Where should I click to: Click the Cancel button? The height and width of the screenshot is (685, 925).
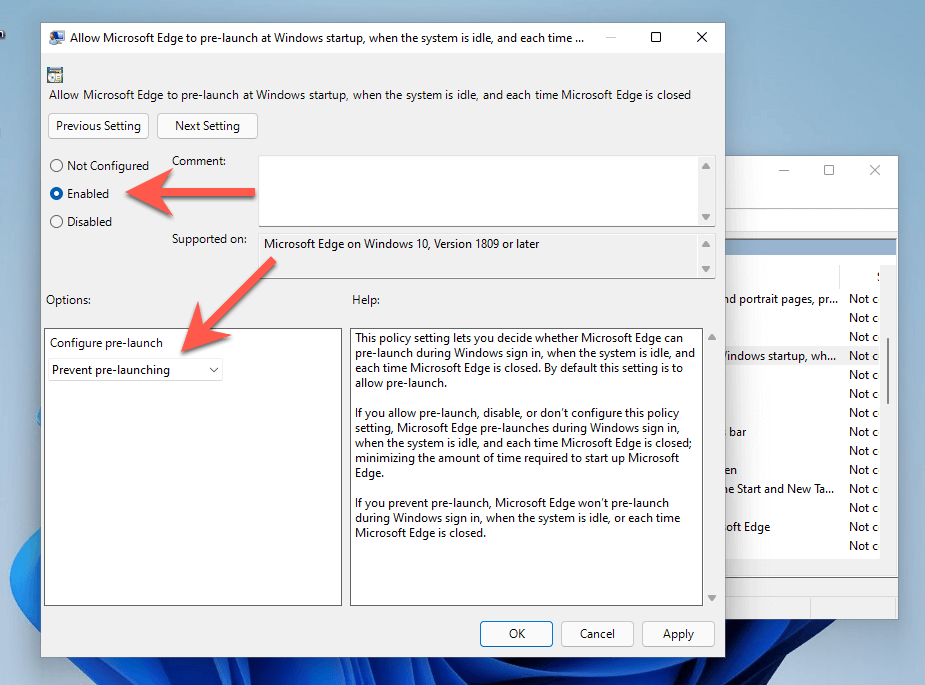[x=597, y=634]
